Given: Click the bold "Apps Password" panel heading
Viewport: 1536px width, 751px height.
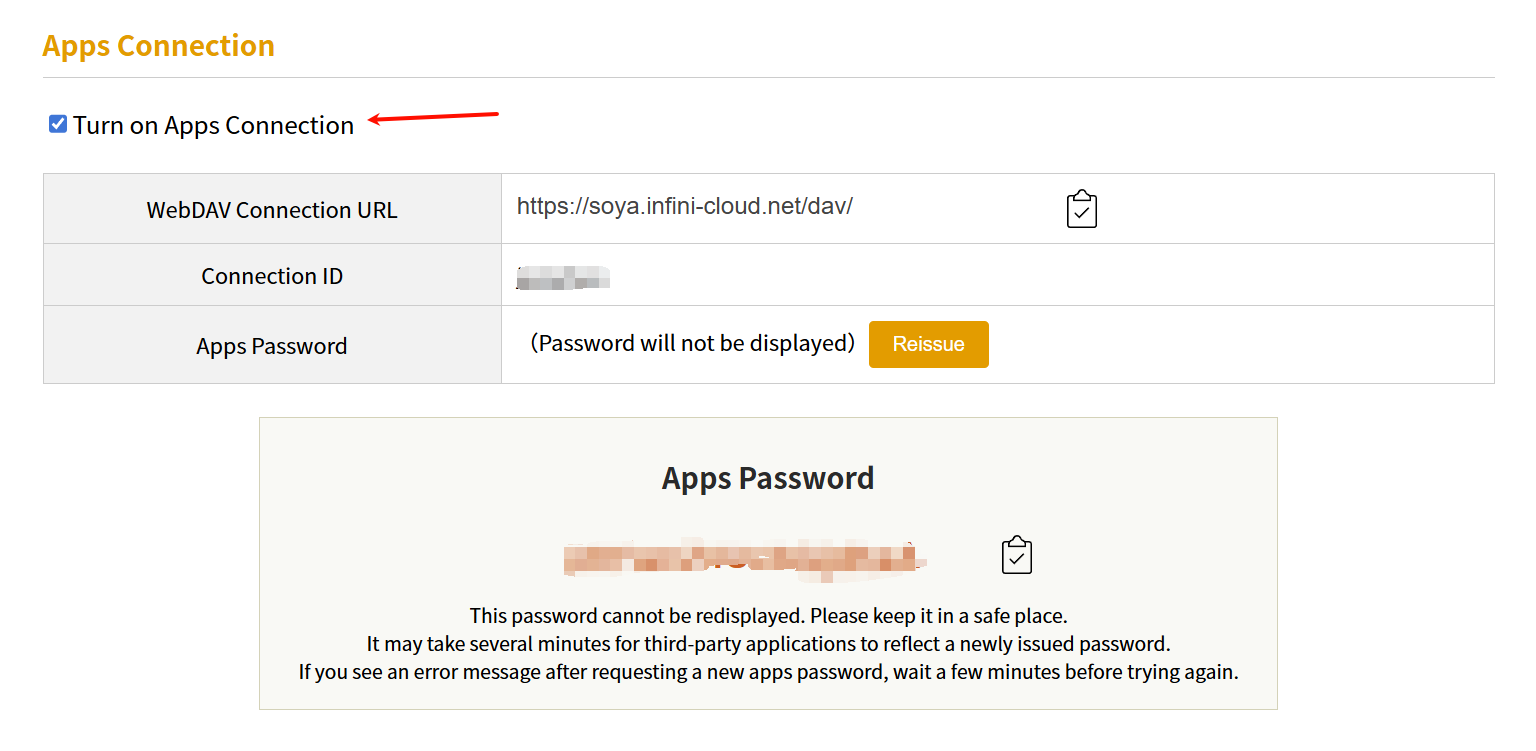Looking at the screenshot, I should [768, 478].
